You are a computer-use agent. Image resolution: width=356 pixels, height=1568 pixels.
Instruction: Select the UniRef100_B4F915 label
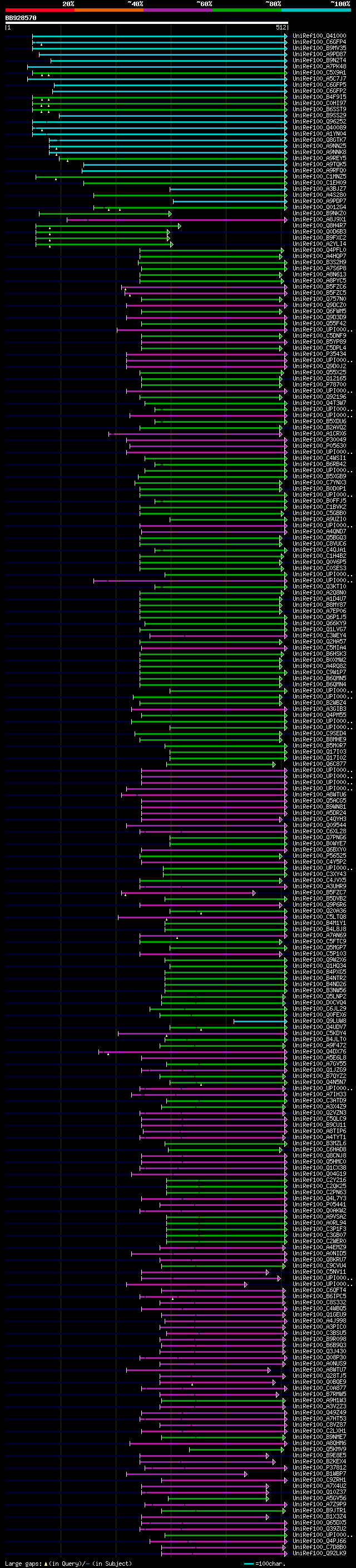click(x=319, y=97)
